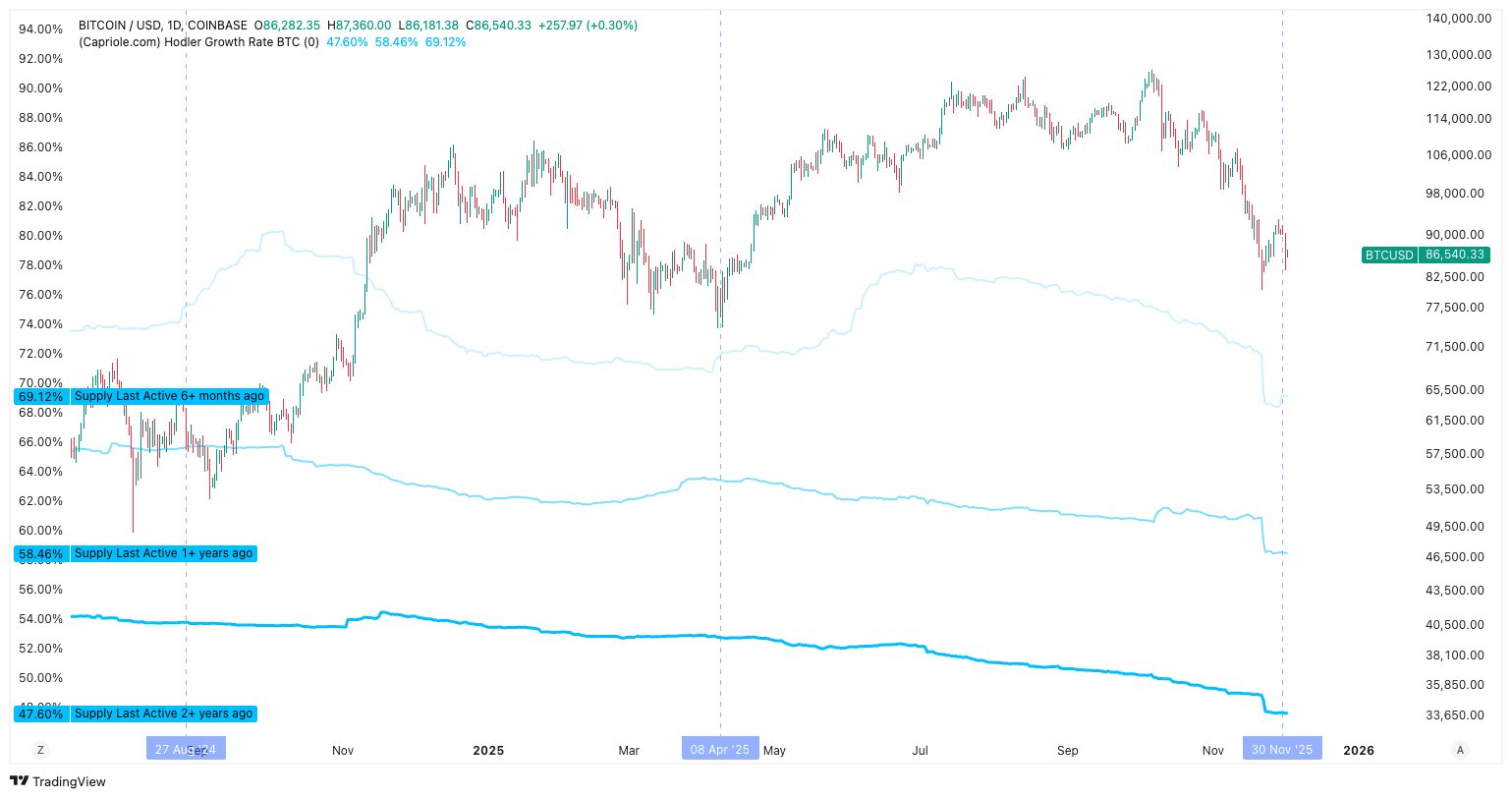
Task: Click the Supply Last Active 6+ months label
Action: click(x=169, y=397)
